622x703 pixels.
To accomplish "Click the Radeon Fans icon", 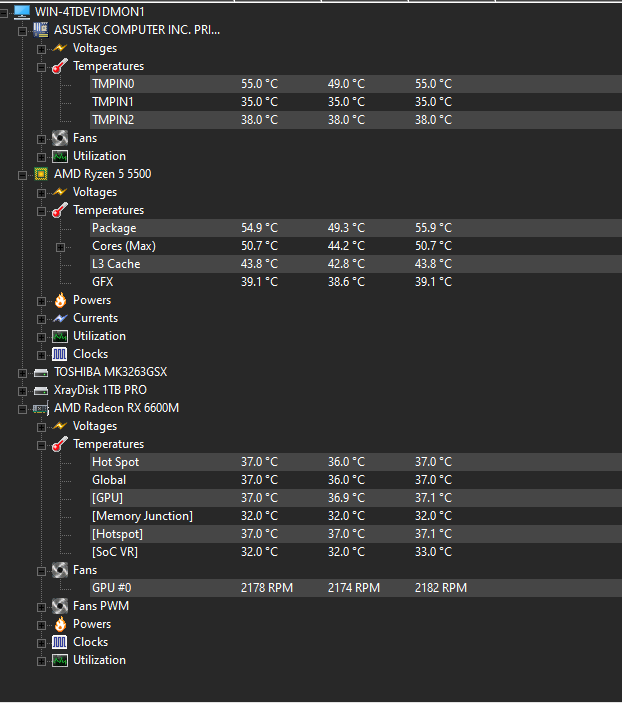I will (60, 570).
